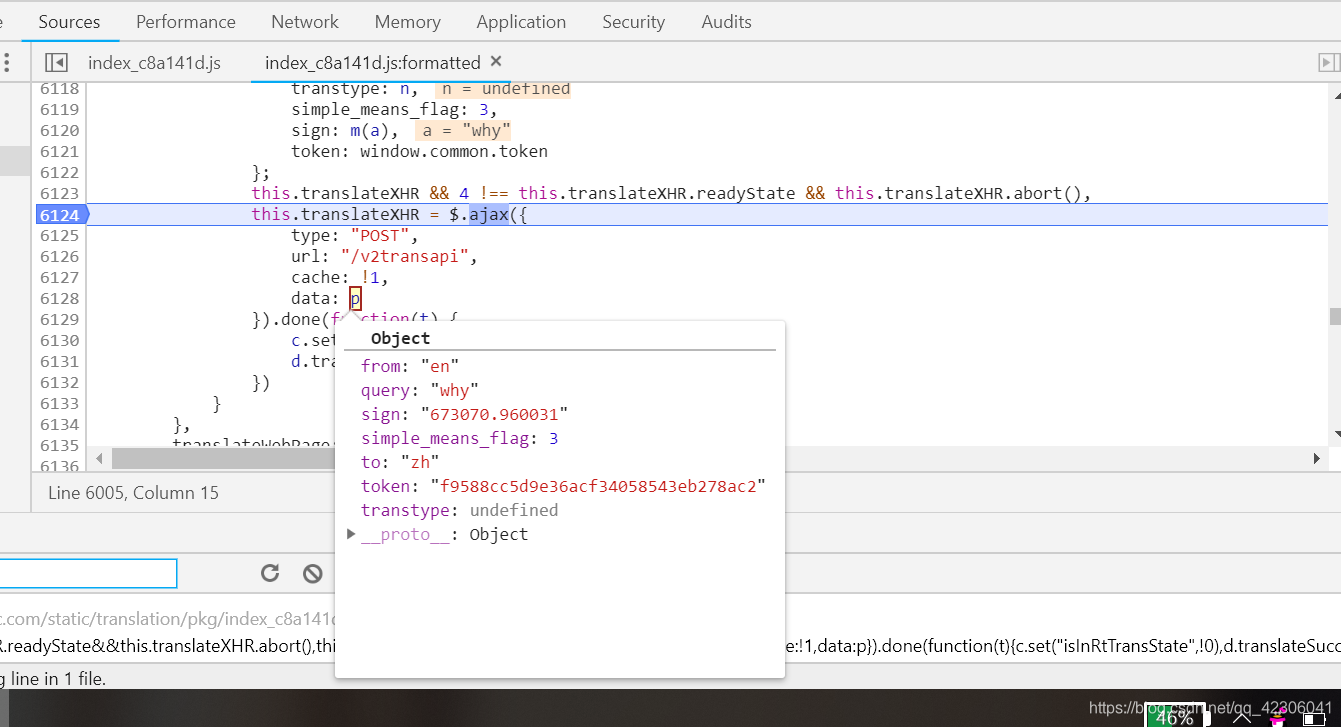
Task: Click the Object header in the tooltip
Action: [x=400, y=338]
